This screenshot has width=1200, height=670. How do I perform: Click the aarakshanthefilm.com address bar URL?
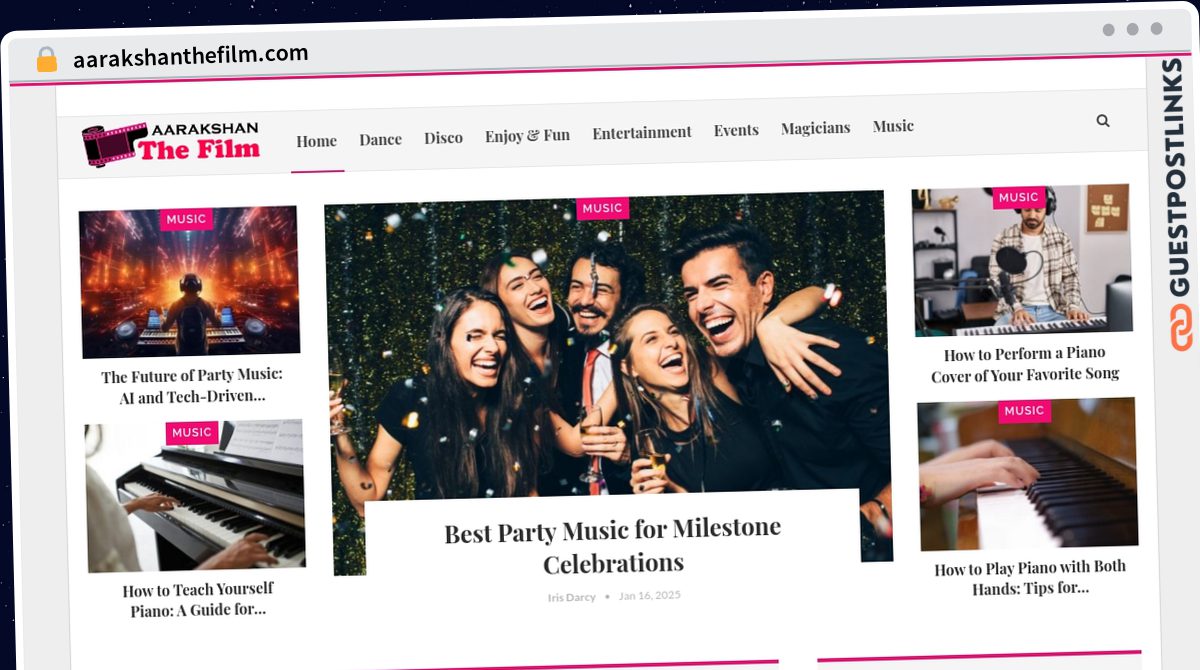pos(191,56)
